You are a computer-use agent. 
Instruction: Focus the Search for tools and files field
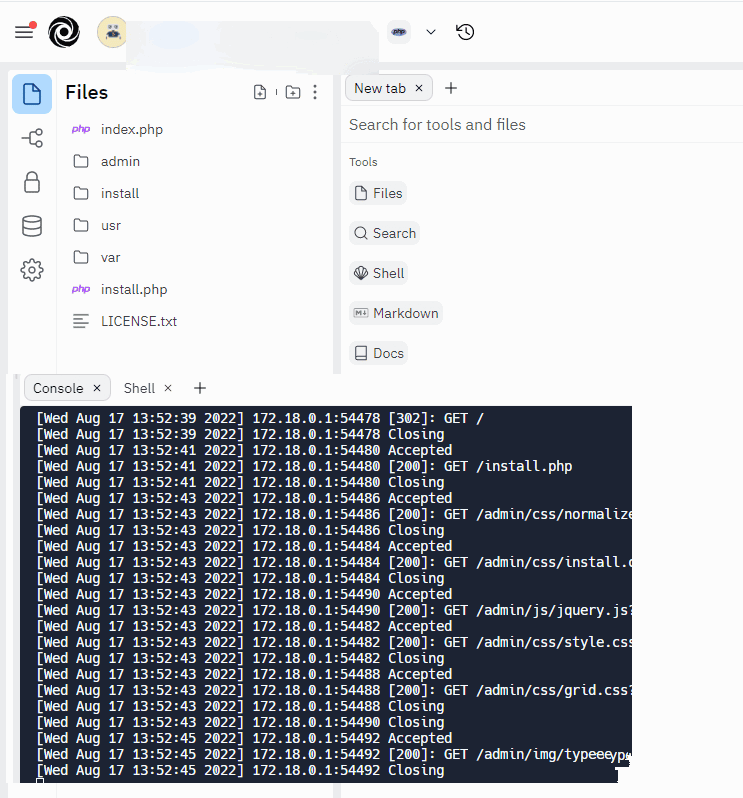click(x=542, y=125)
